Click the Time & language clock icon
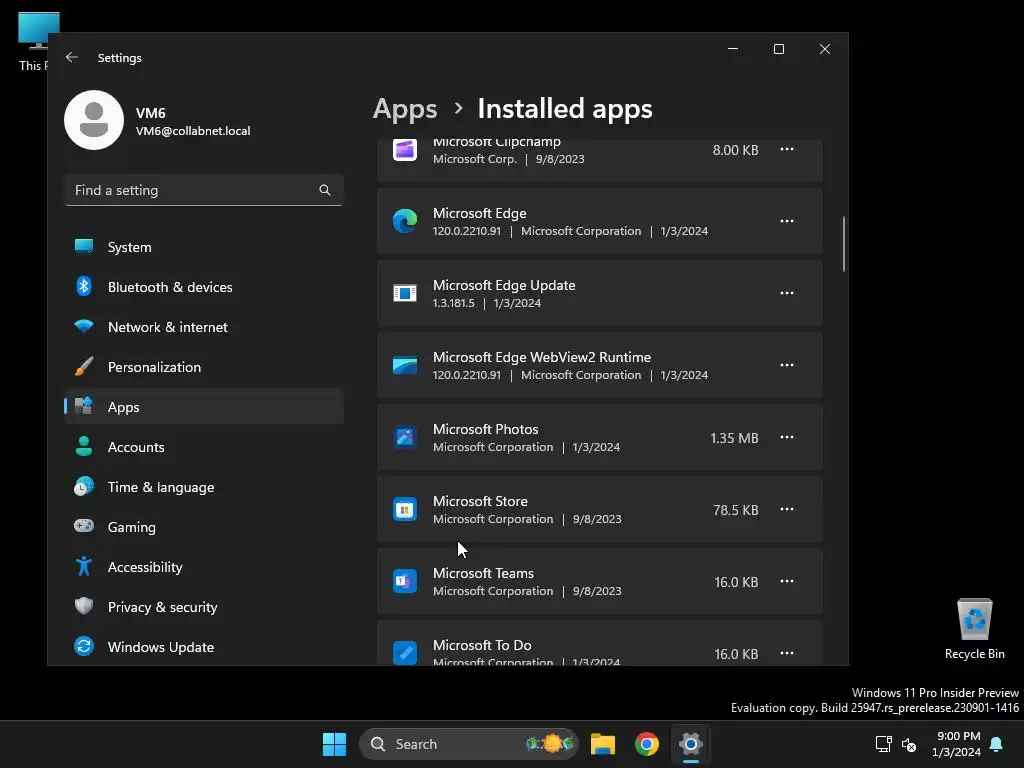 84,487
